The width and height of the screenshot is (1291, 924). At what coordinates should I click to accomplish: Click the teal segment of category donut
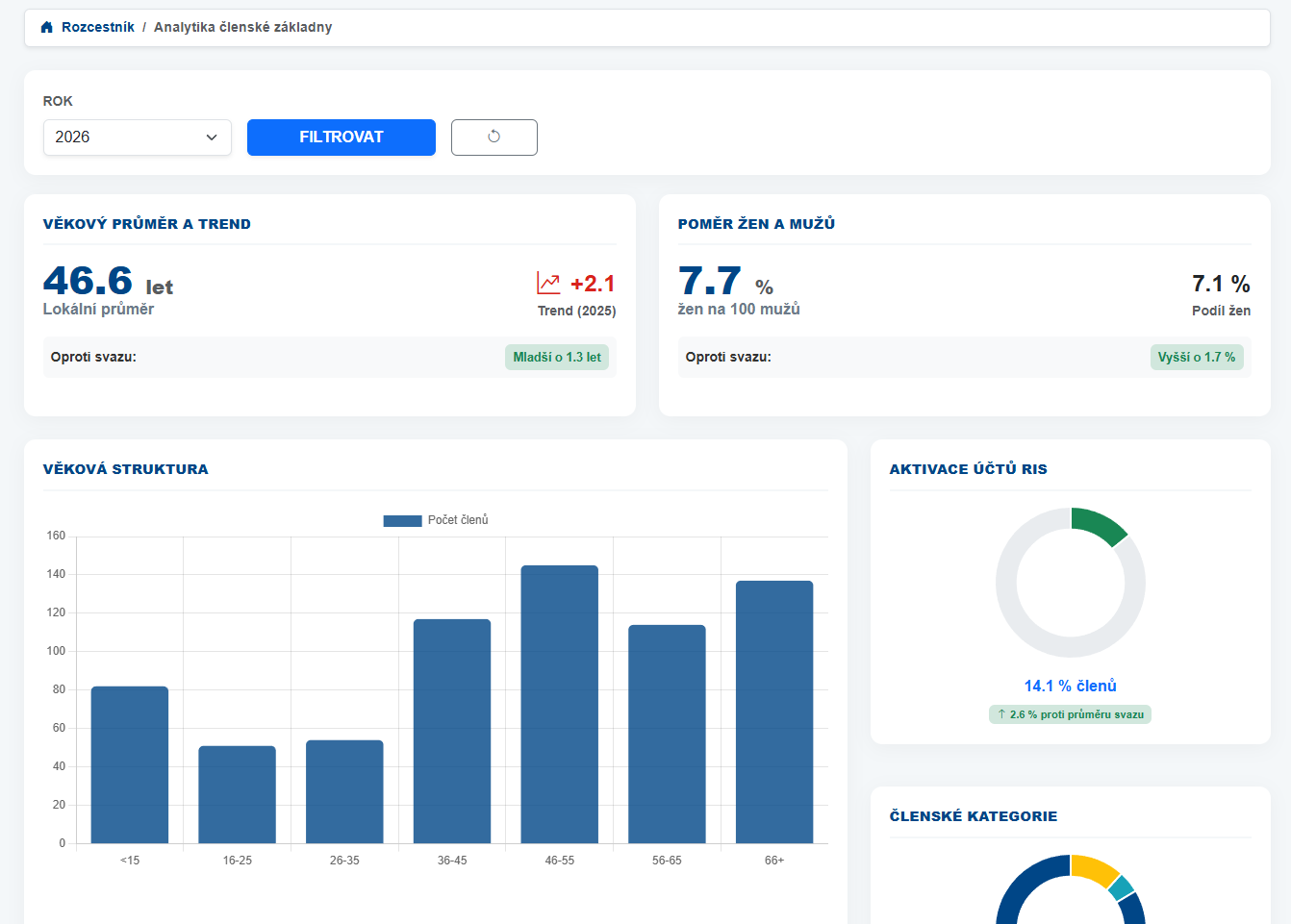[1121, 887]
